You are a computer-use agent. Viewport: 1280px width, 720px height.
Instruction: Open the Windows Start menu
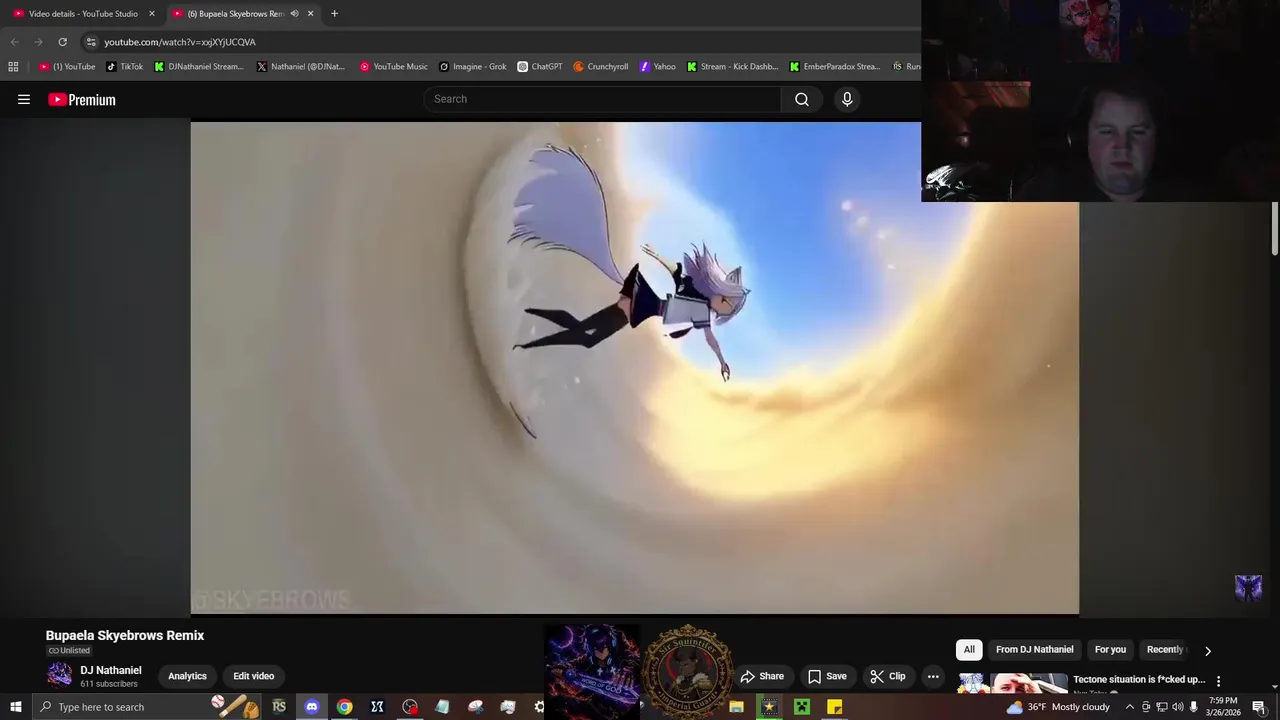[x=15, y=707]
